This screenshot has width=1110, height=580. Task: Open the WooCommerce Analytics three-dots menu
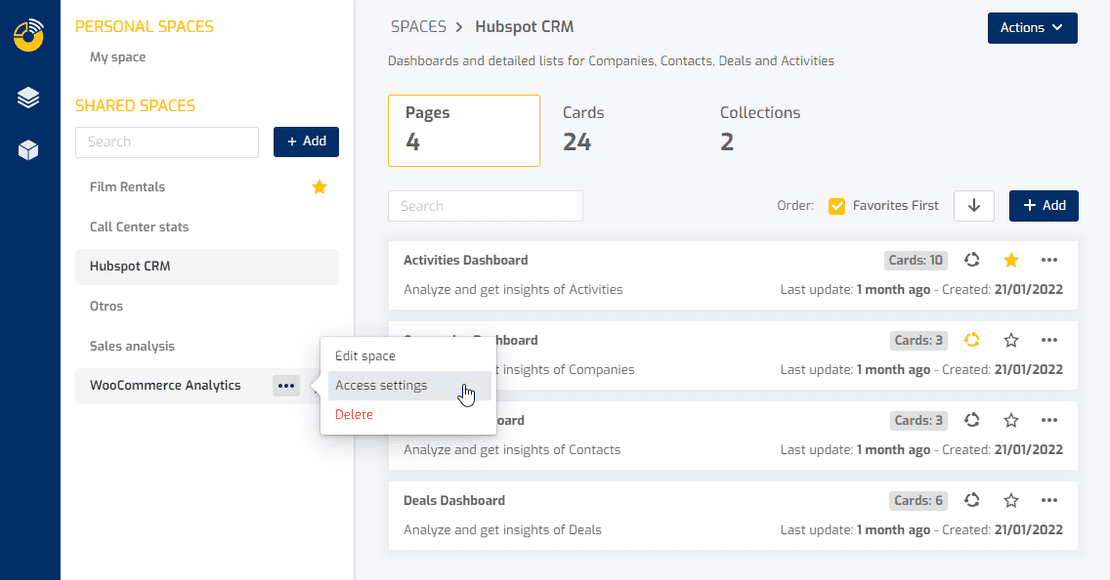point(286,385)
